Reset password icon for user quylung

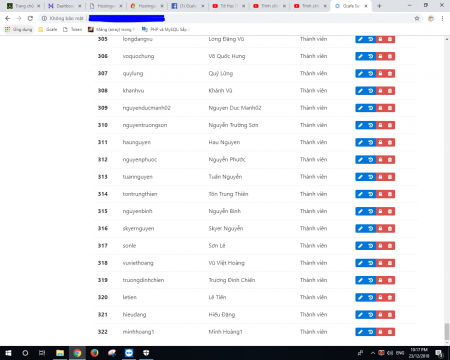coord(371,74)
